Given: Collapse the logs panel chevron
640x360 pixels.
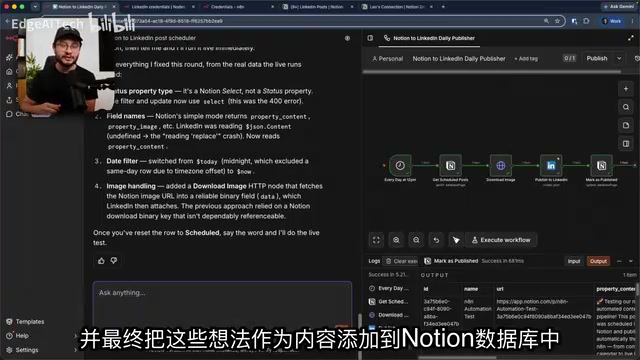Looking at the screenshot, I should tap(631, 261).
